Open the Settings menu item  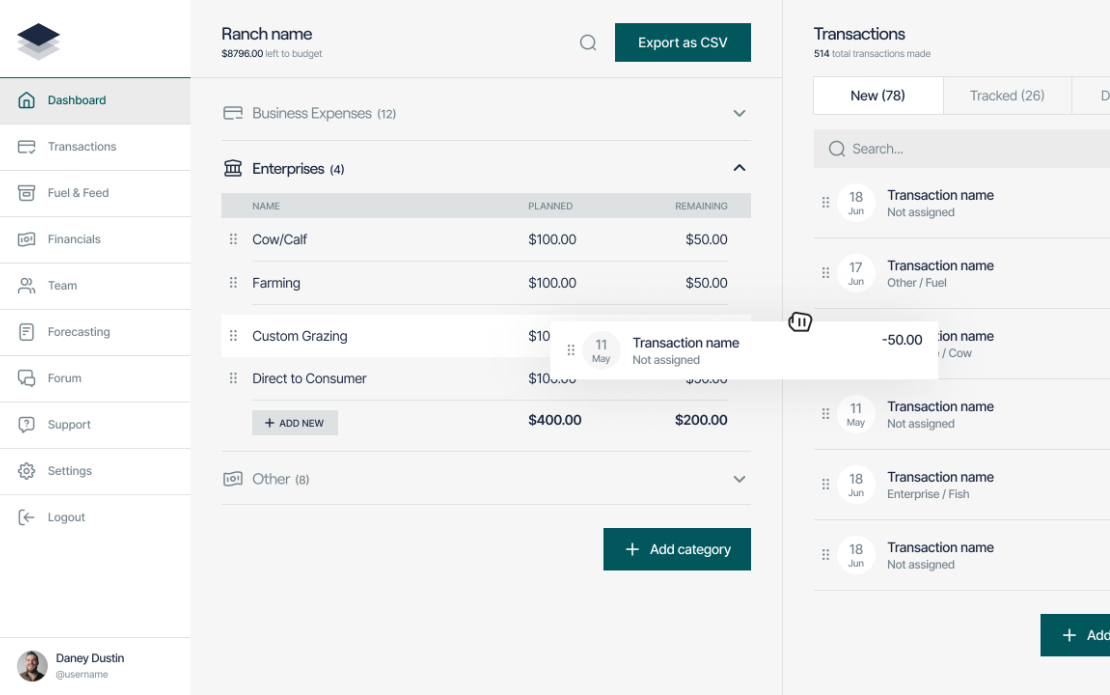[x=95, y=471]
